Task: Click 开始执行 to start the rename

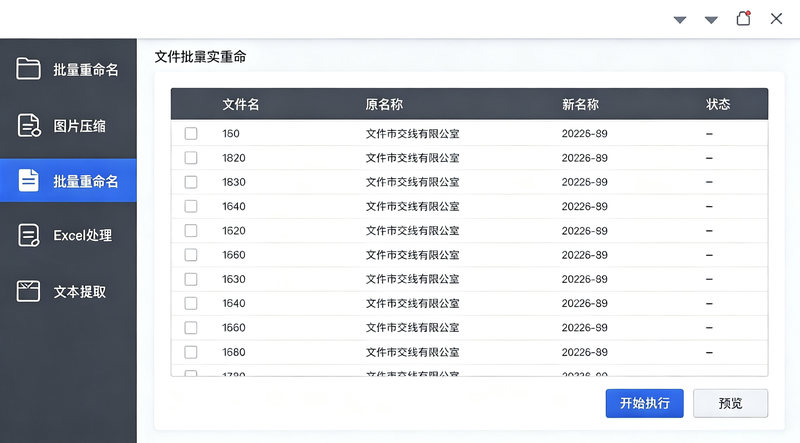Action: pyautogui.click(x=644, y=403)
